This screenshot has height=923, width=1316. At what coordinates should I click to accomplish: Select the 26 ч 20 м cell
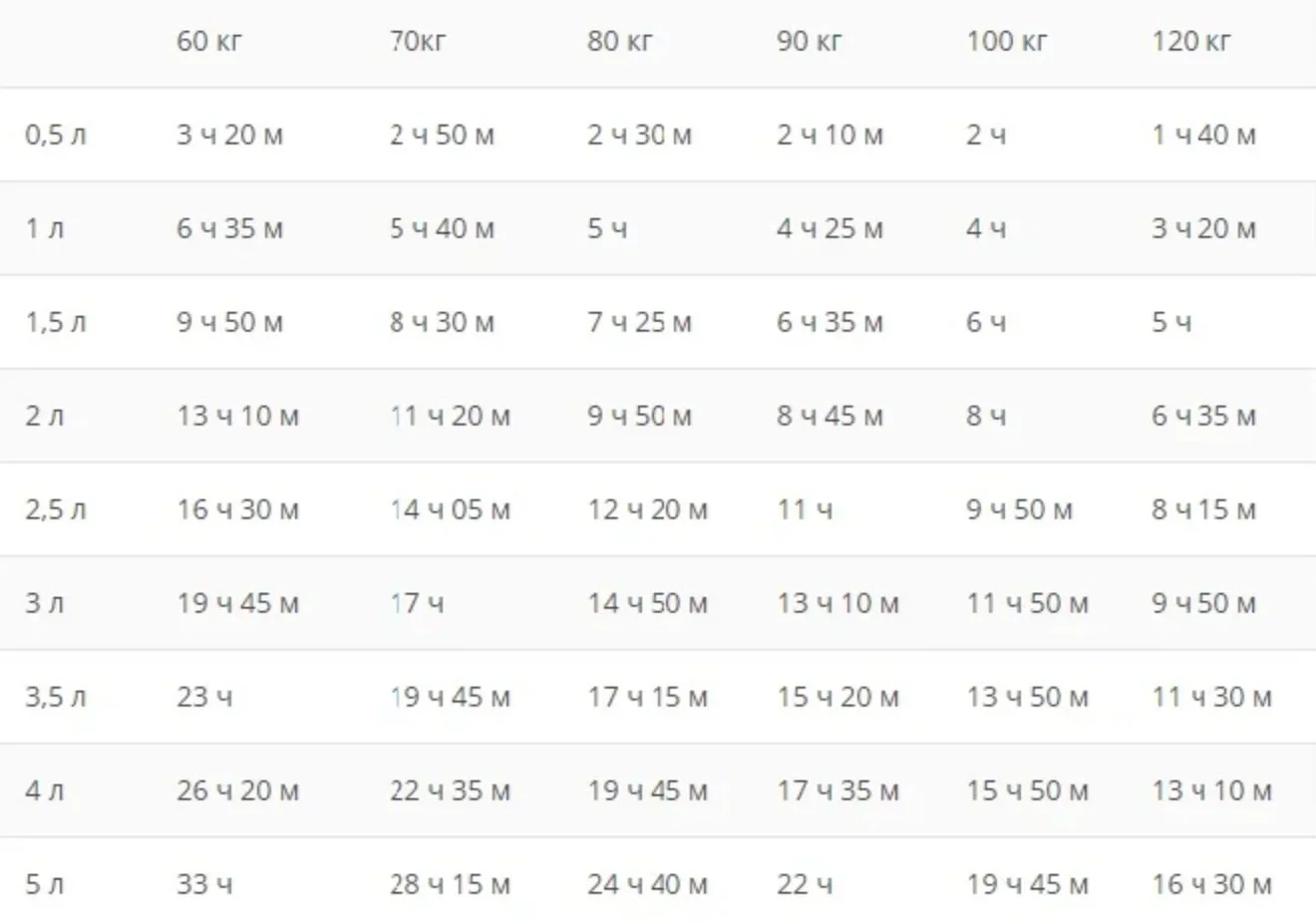click(237, 790)
